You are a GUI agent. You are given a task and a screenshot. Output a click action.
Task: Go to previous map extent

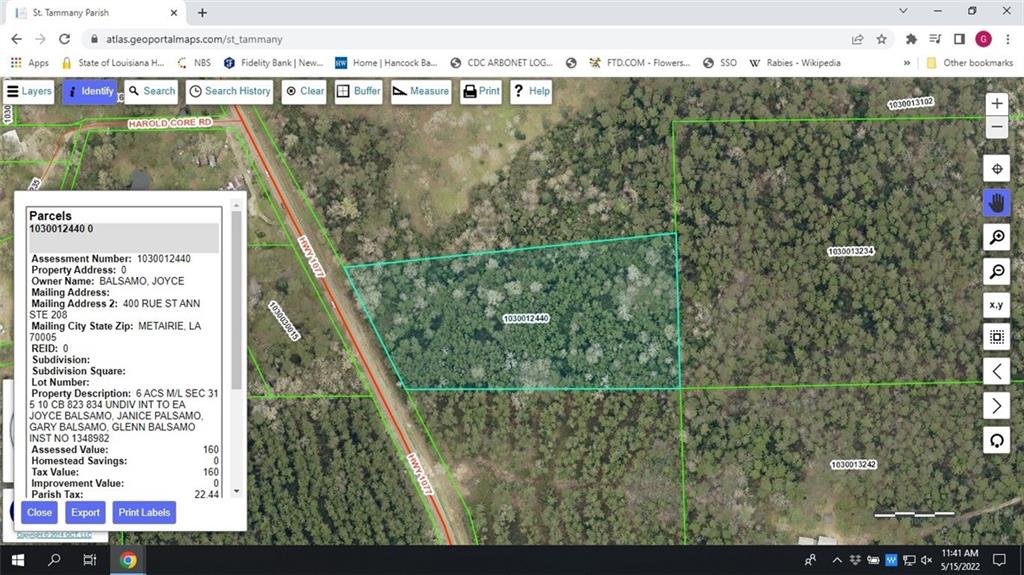(997, 372)
